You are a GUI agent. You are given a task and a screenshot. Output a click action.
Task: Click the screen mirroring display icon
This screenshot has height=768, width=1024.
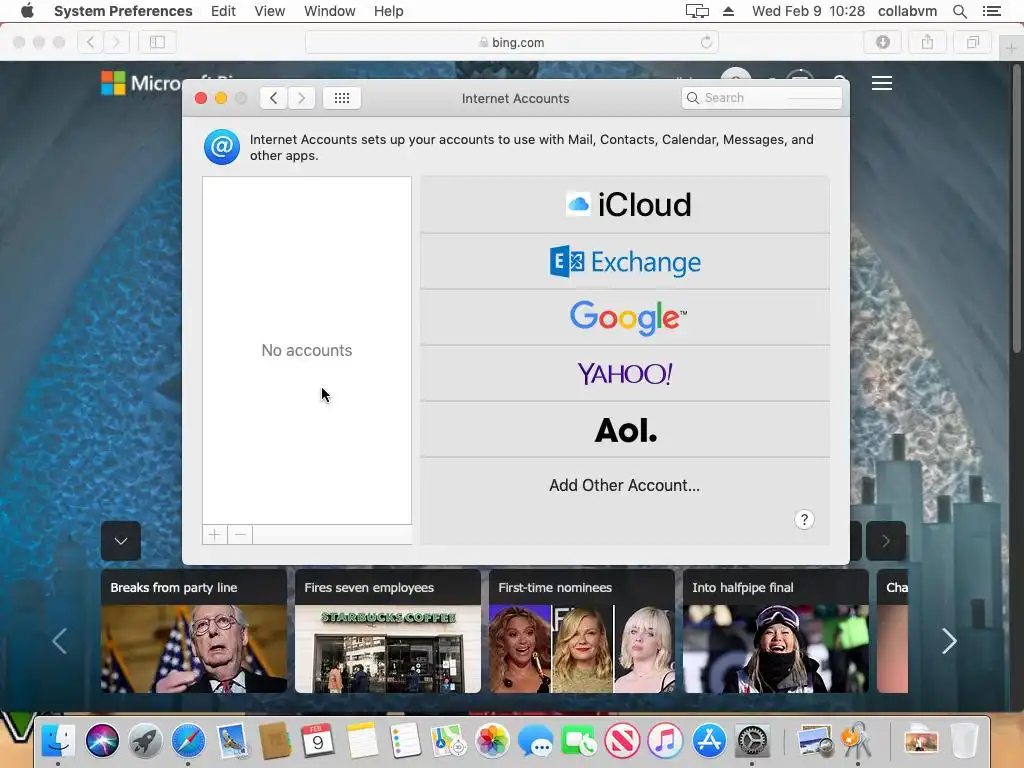pos(697,11)
